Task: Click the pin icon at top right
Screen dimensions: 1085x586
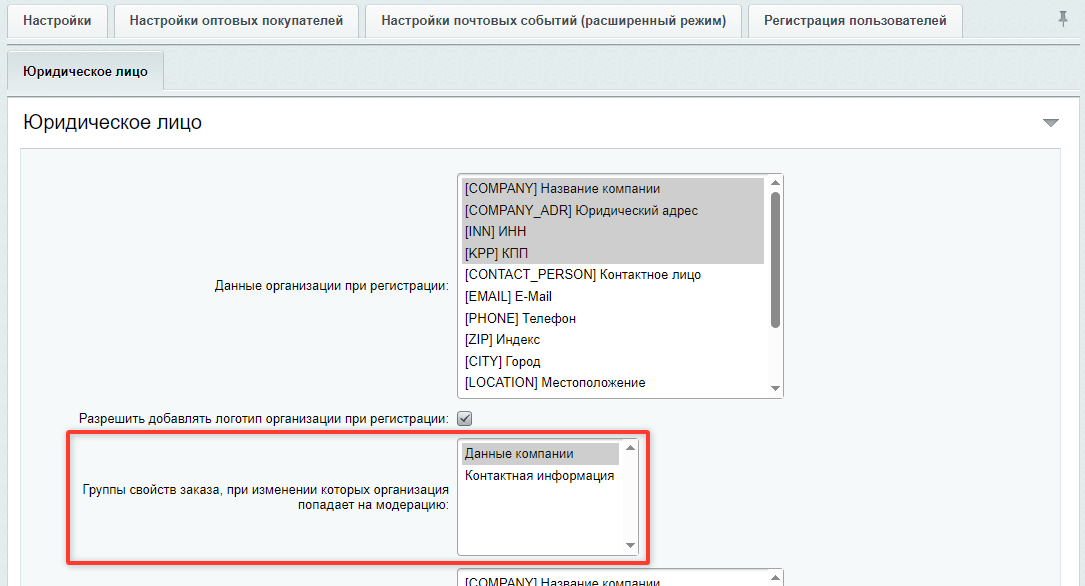Action: 1063,19
